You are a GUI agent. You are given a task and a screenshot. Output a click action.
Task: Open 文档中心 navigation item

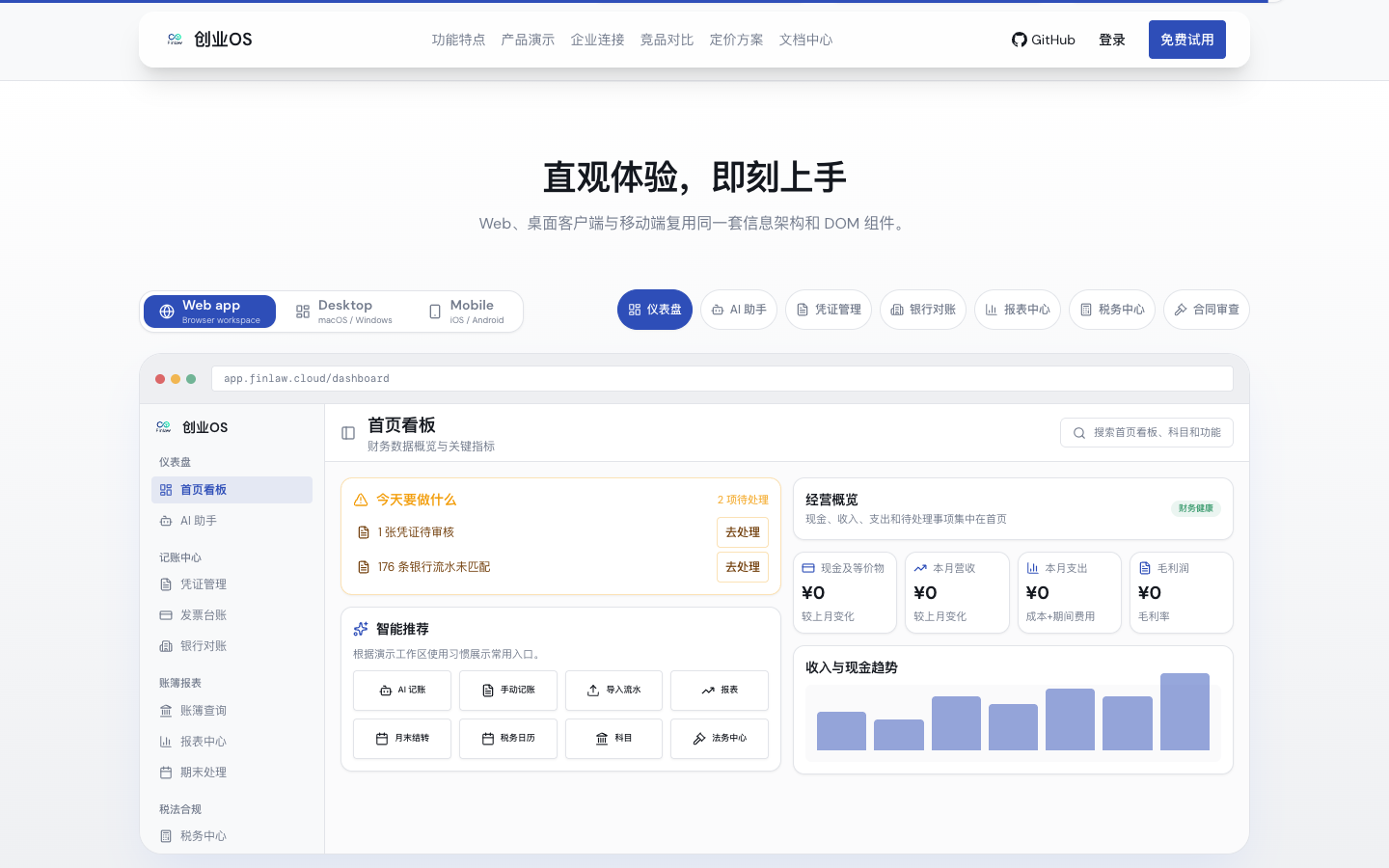click(805, 40)
